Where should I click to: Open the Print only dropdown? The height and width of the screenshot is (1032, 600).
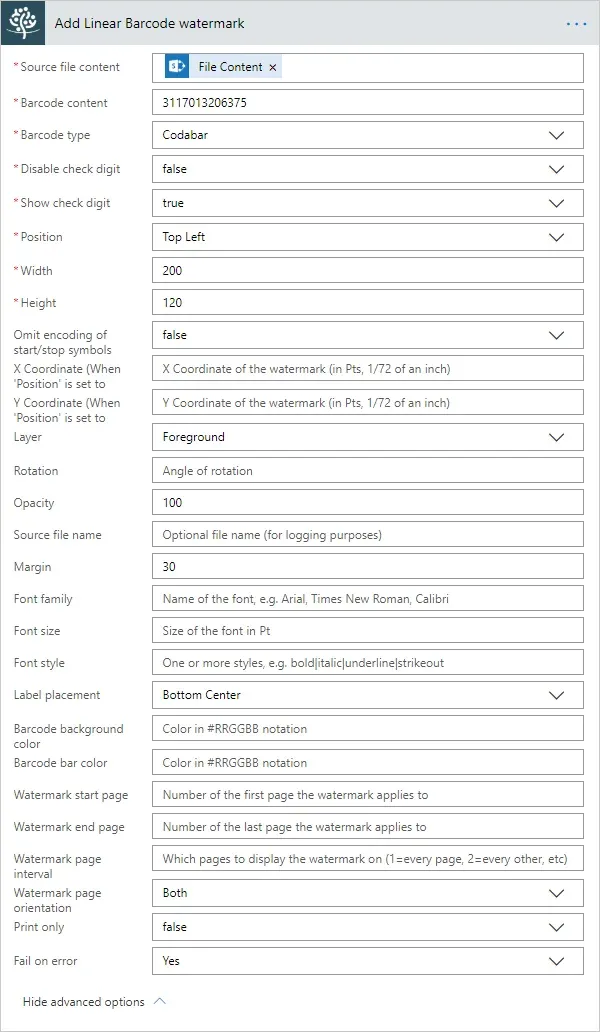point(368,927)
